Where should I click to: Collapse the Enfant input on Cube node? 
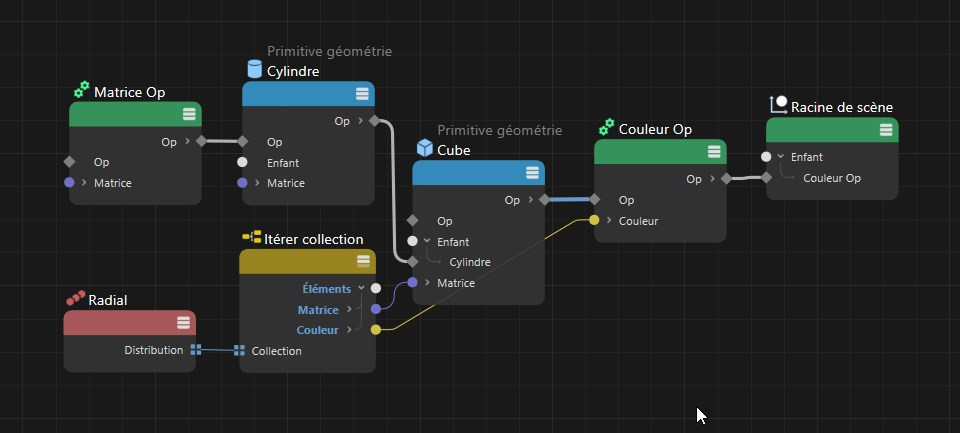point(427,241)
